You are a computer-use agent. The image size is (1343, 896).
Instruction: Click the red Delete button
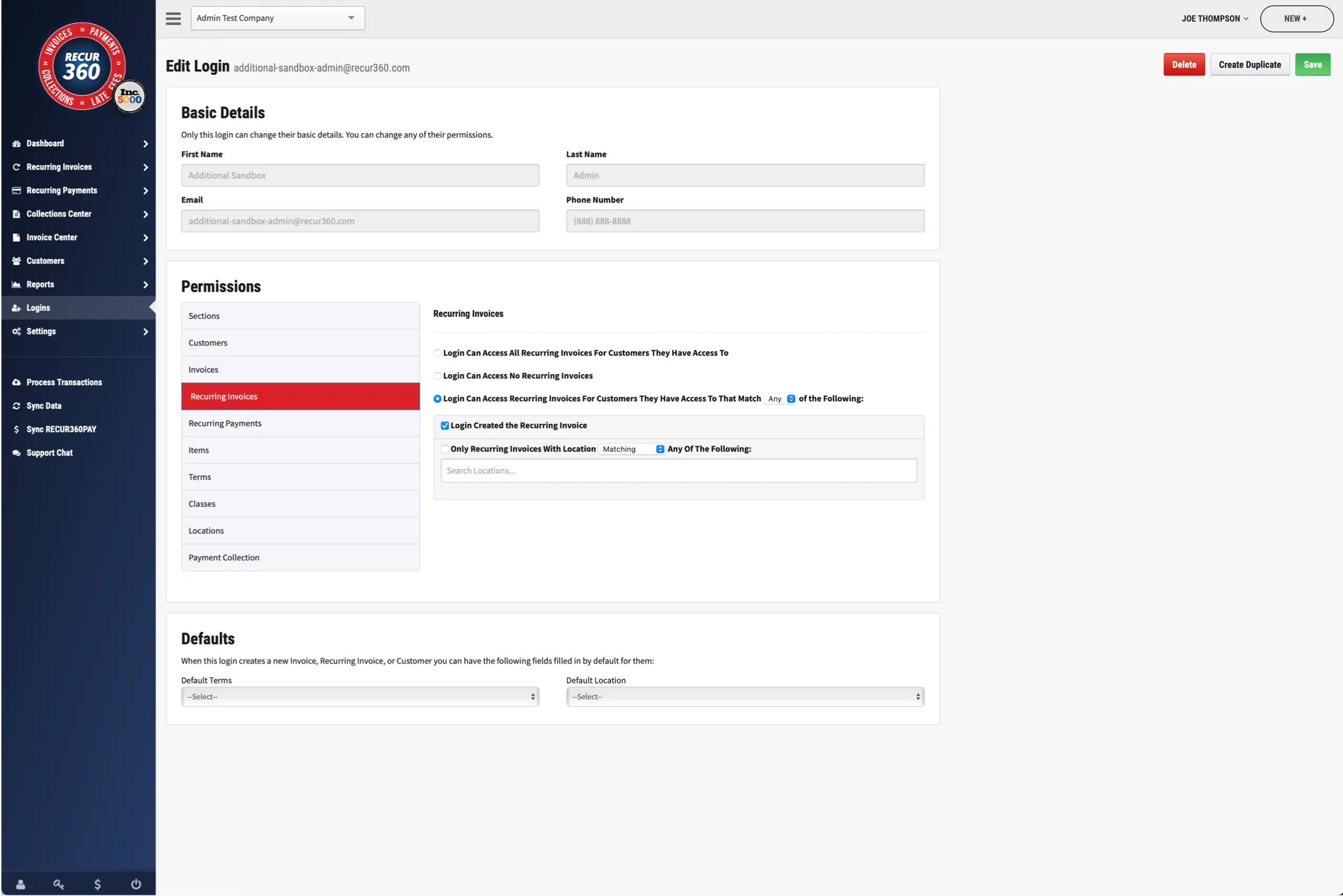point(1184,65)
